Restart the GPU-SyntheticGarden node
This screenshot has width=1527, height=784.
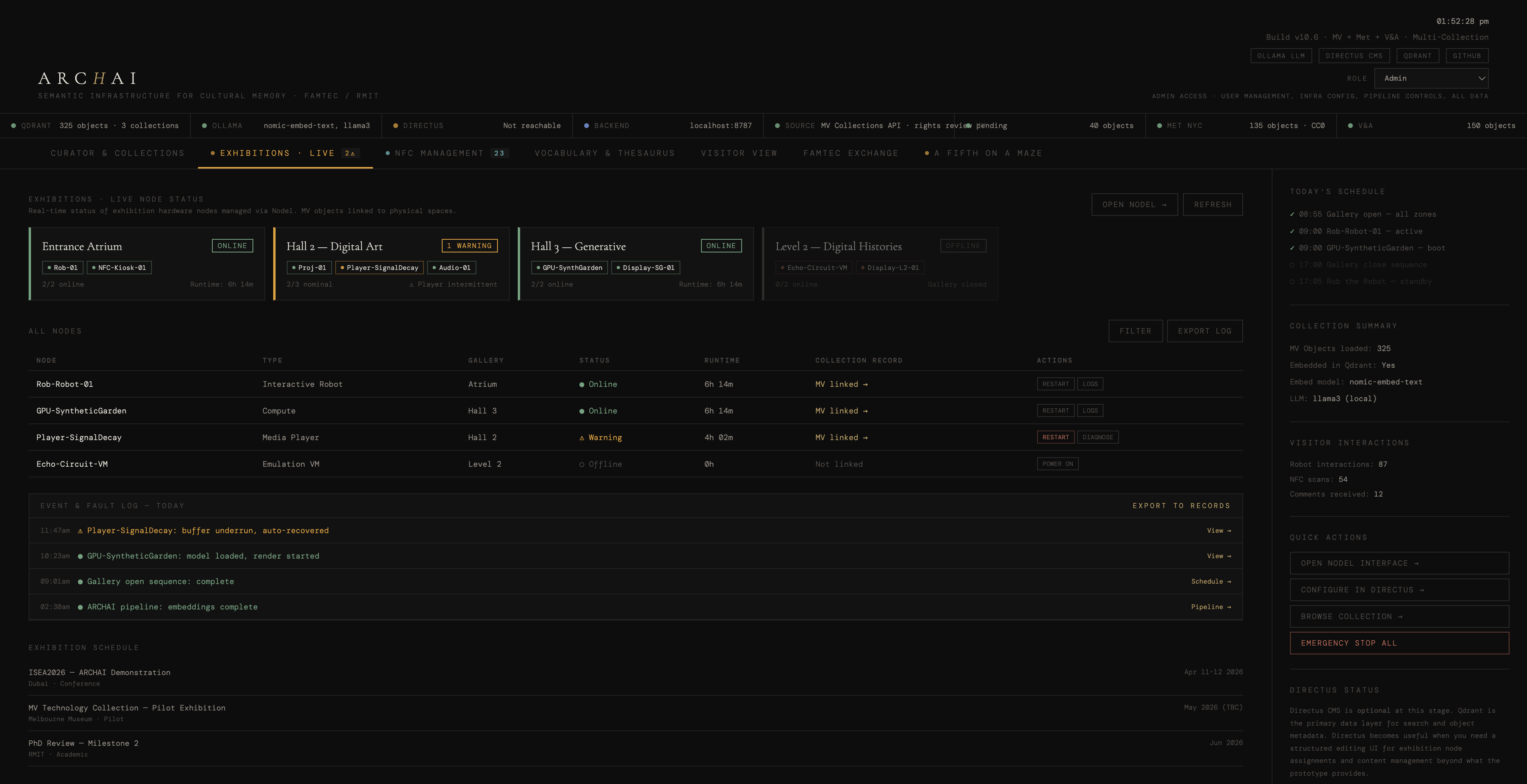pos(1055,411)
